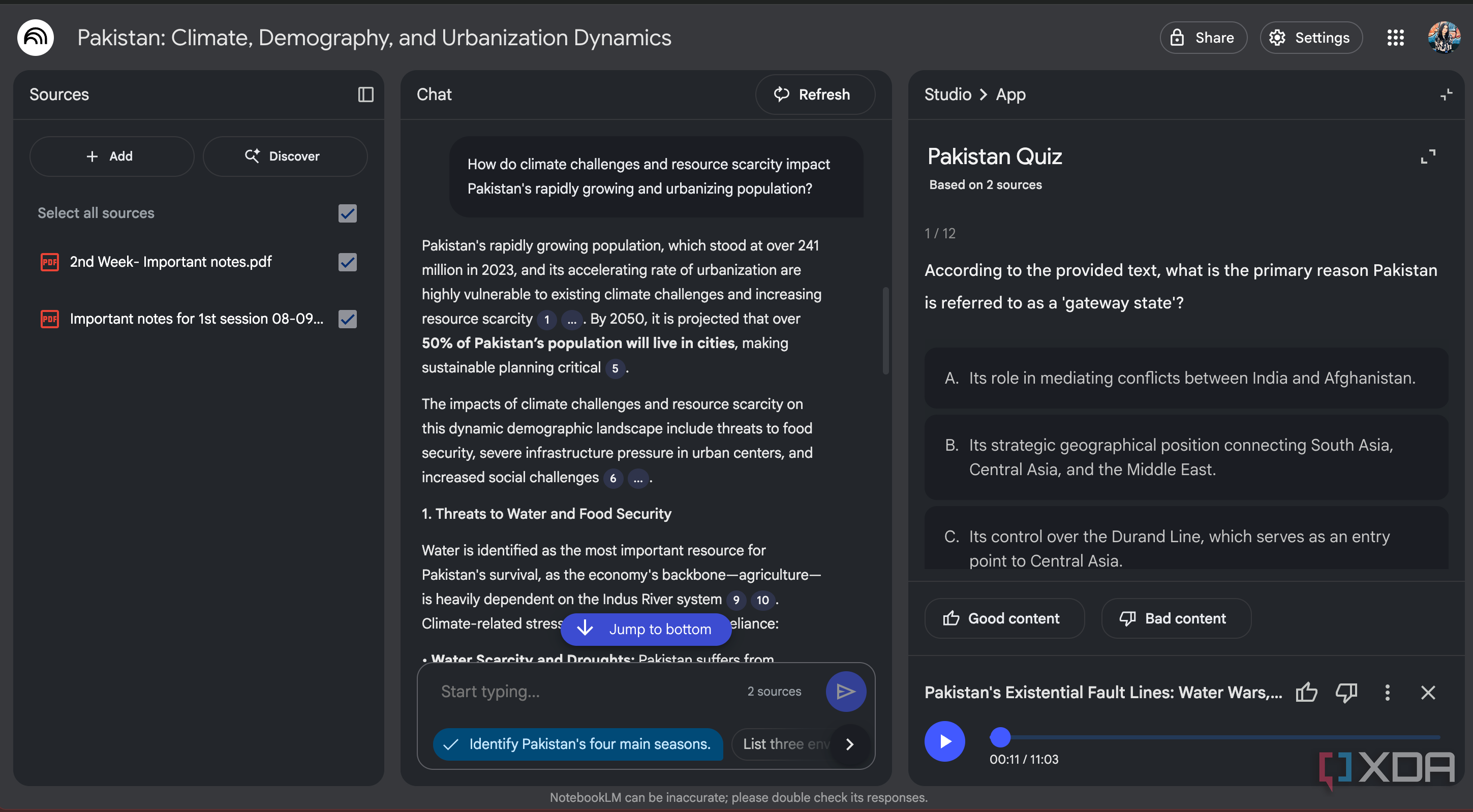Like the audio overview with thumbs up

click(x=1306, y=693)
